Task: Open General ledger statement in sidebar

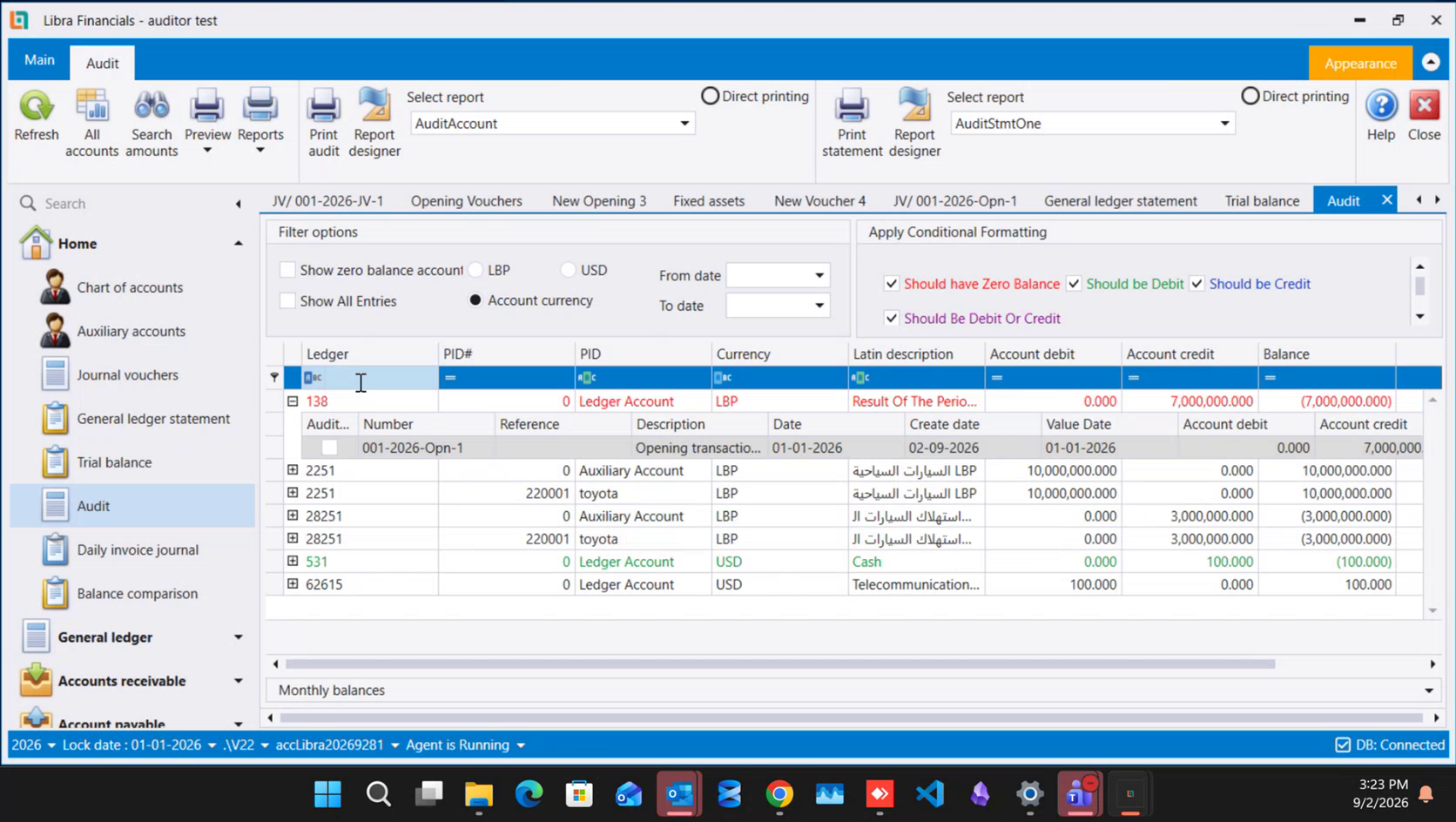Action: coord(153,419)
